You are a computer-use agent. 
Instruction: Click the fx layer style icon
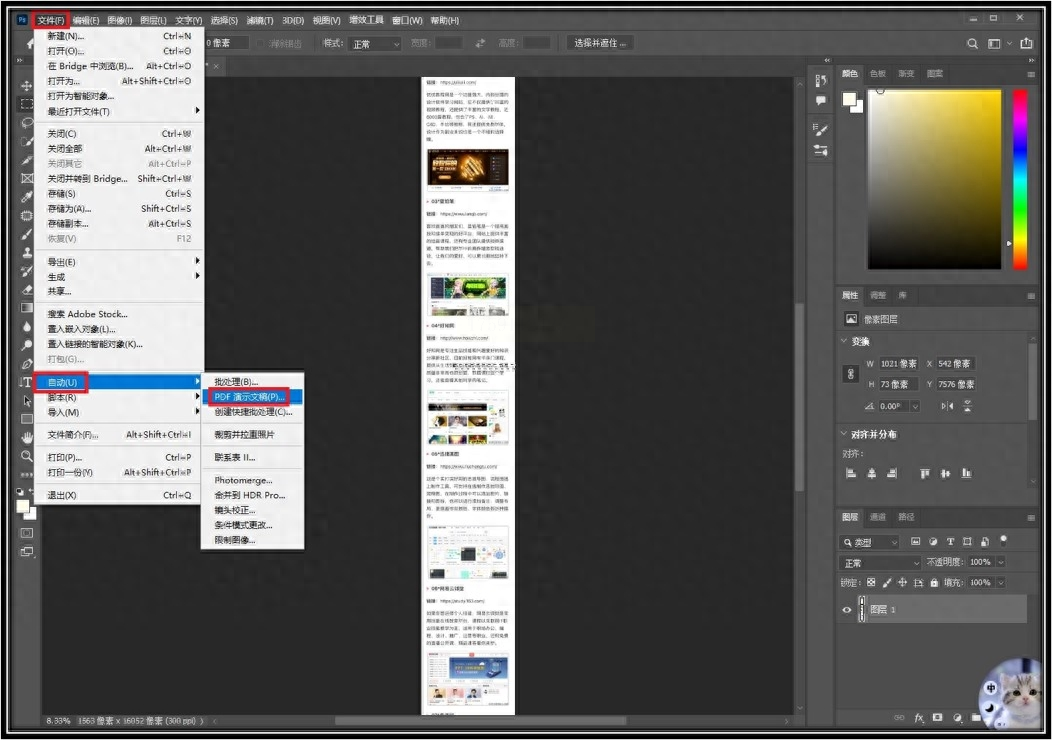coord(917,718)
